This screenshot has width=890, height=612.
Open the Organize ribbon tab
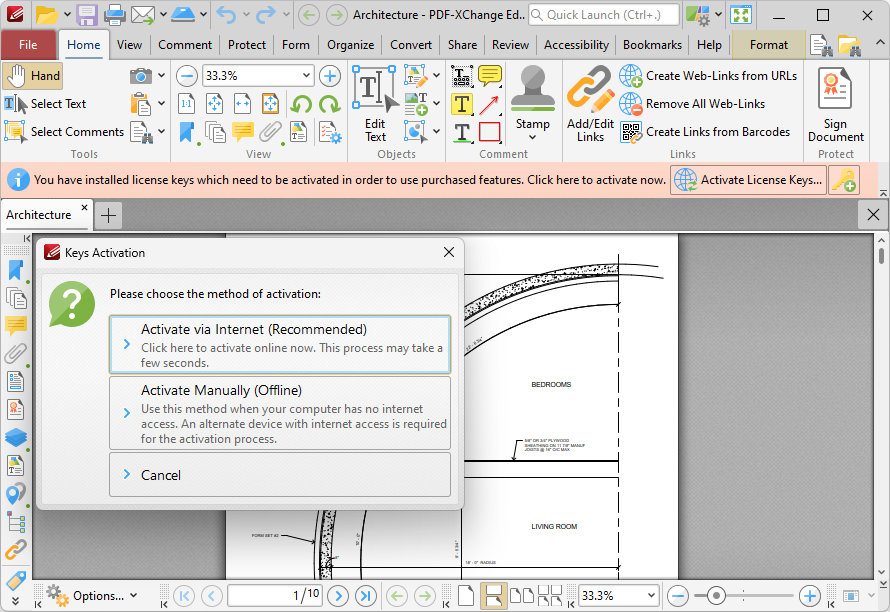pos(350,45)
